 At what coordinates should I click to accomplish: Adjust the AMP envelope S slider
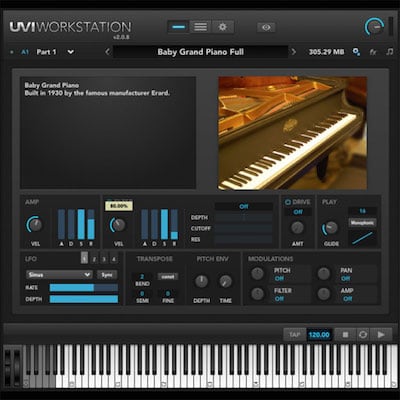coord(81,224)
